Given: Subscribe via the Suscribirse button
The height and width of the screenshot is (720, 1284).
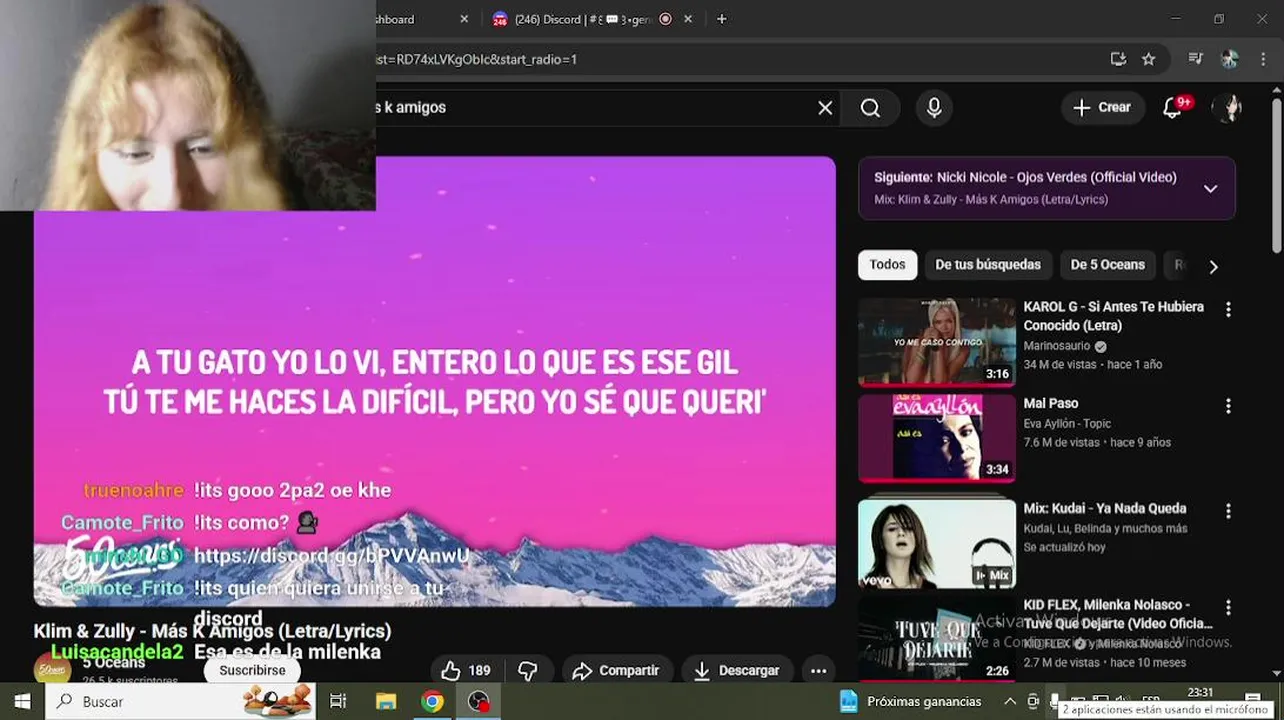Looking at the screenshot, I should pyautogui.click(x=252, y=670).
